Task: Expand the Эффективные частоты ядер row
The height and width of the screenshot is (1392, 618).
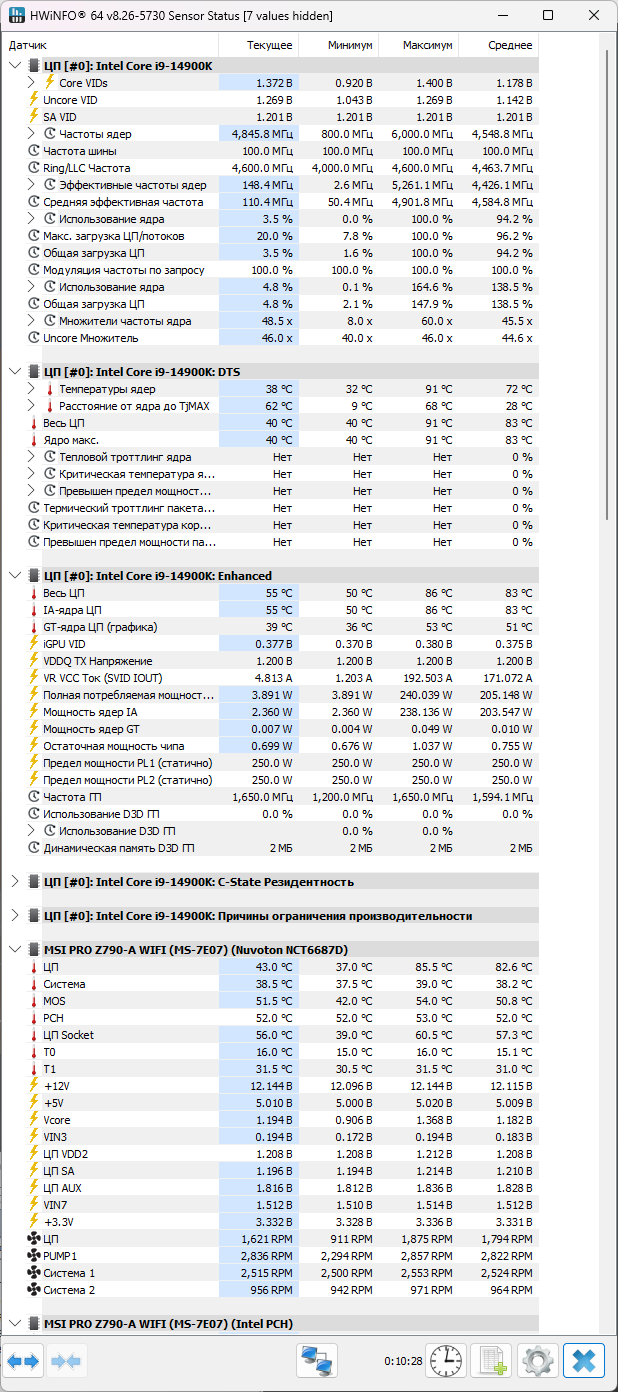Action: [32, 185]
